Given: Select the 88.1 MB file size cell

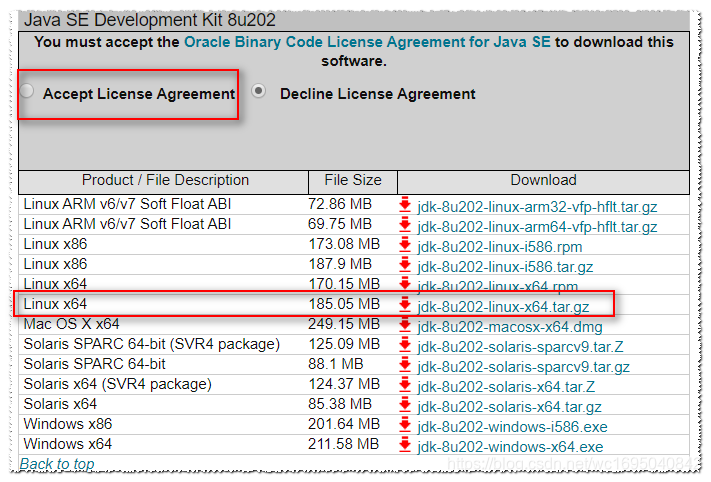Looking at the screenshot, I should coord(336,364).
